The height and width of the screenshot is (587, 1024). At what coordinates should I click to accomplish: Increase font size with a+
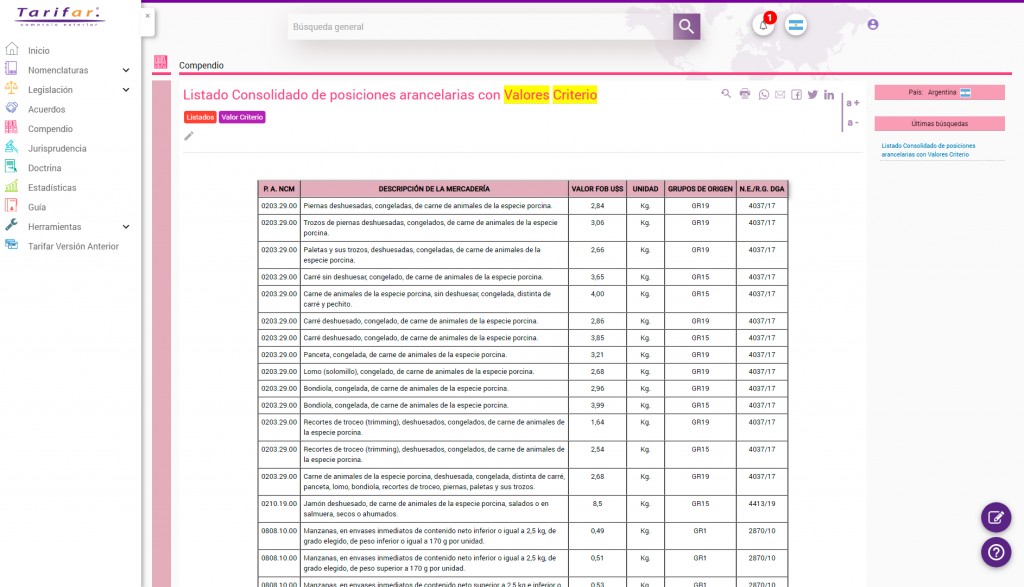pos(853,103)
